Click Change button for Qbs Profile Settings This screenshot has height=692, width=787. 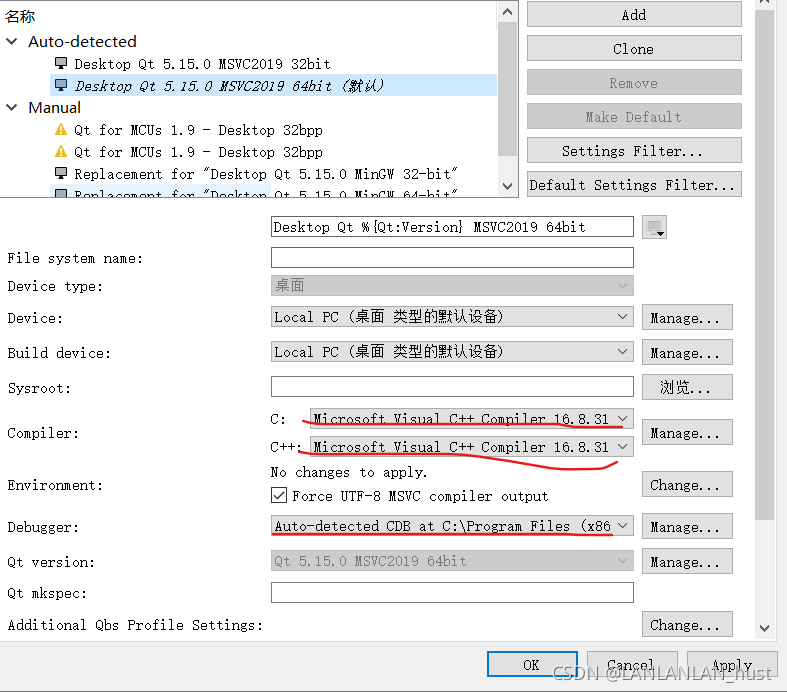(x=687, y=624)
